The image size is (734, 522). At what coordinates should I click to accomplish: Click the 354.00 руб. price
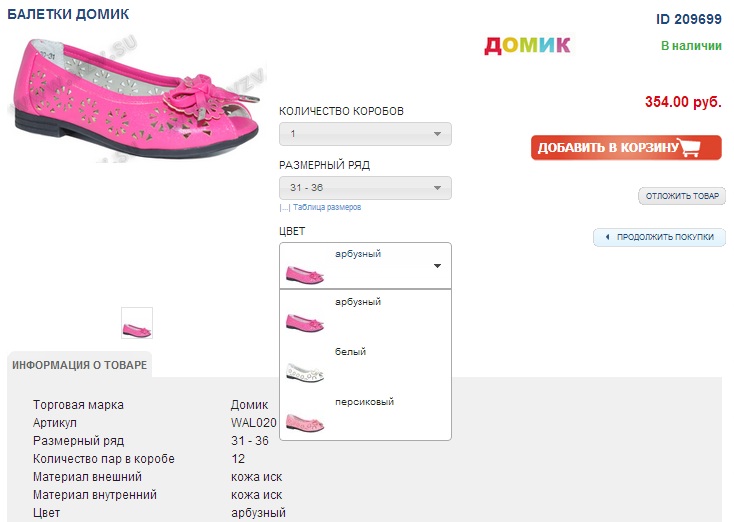click(x=683, y=102)
